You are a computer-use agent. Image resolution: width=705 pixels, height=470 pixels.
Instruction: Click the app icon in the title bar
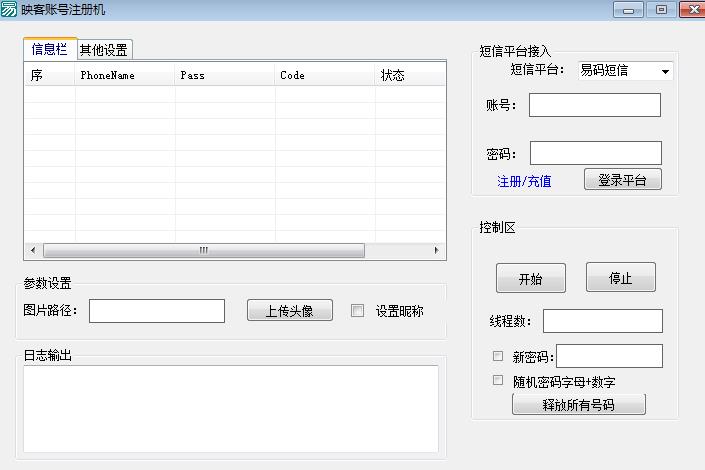pos(9,9)
